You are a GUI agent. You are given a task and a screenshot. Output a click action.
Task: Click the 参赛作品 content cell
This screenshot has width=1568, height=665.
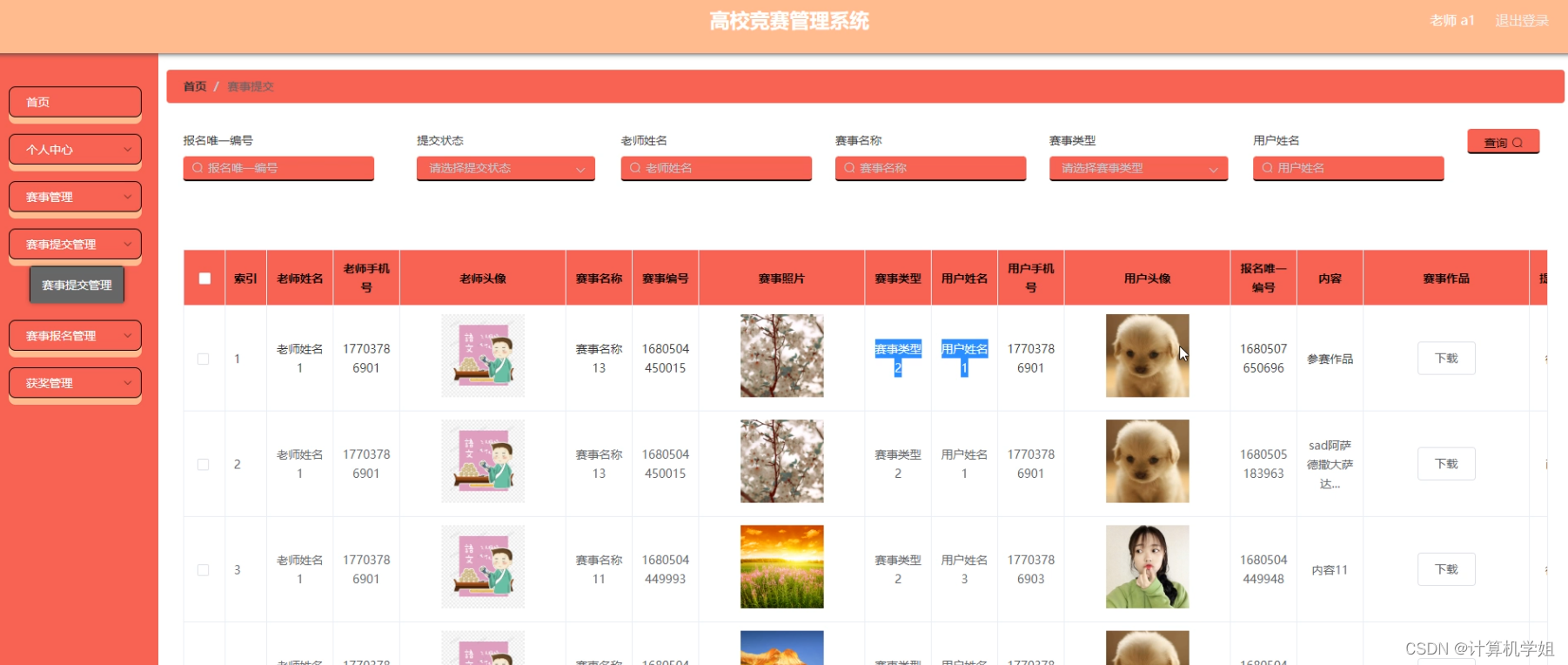click(1330, 359)
